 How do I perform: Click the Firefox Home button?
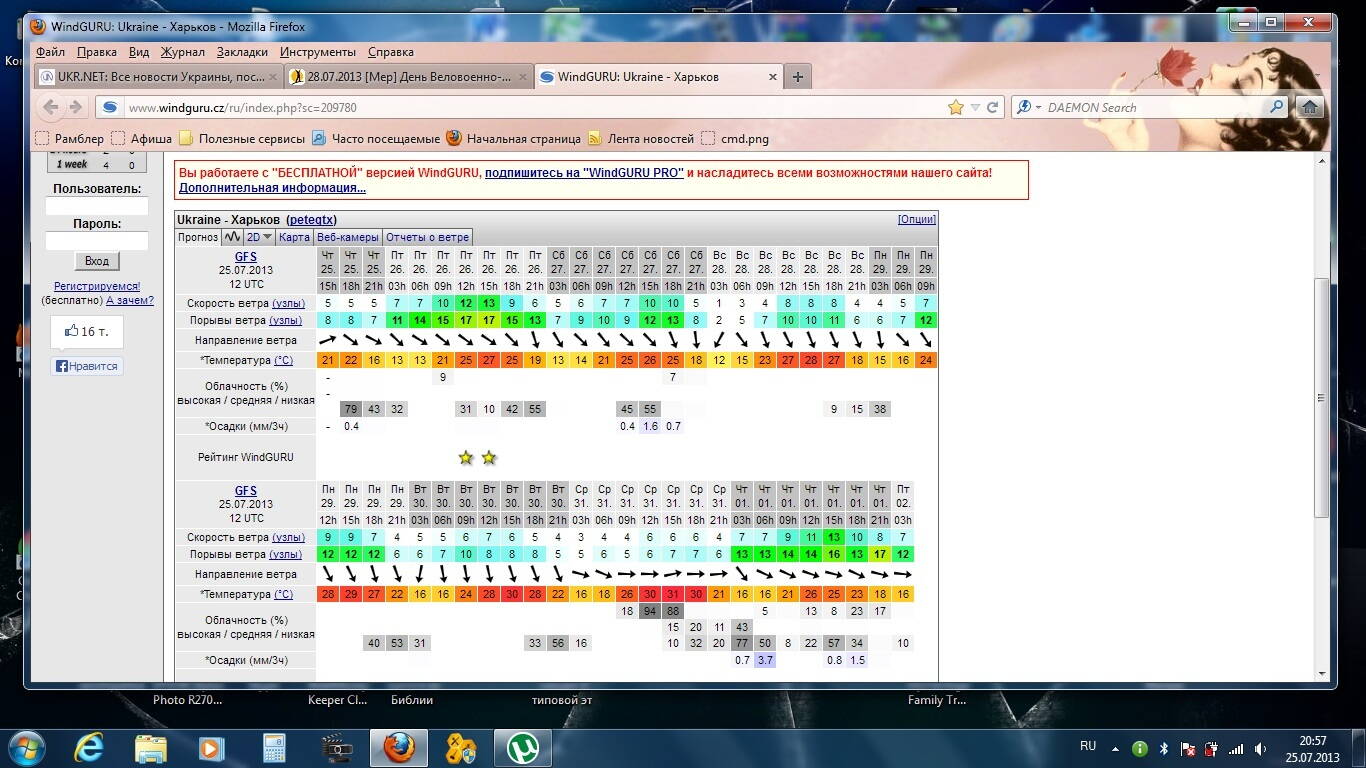click(1309, 107)
